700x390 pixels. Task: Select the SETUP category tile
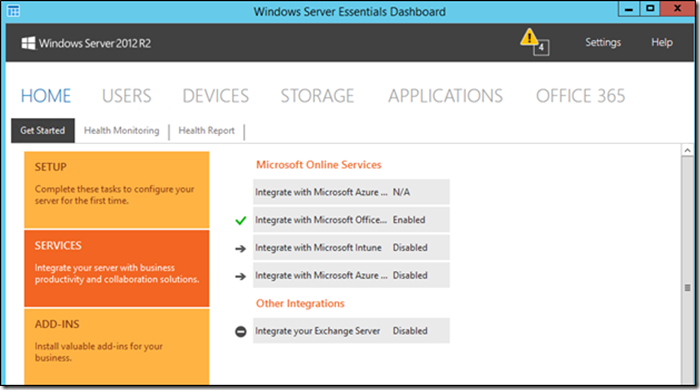click(x=117, y=190)
